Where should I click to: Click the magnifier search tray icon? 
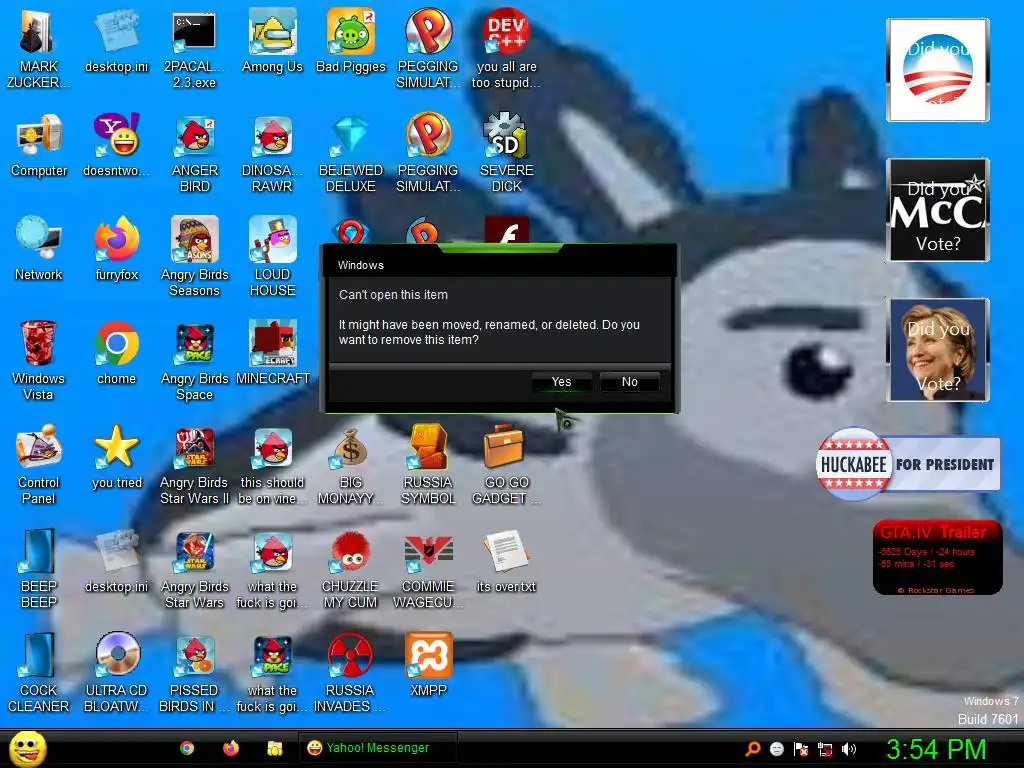(753, 749)
